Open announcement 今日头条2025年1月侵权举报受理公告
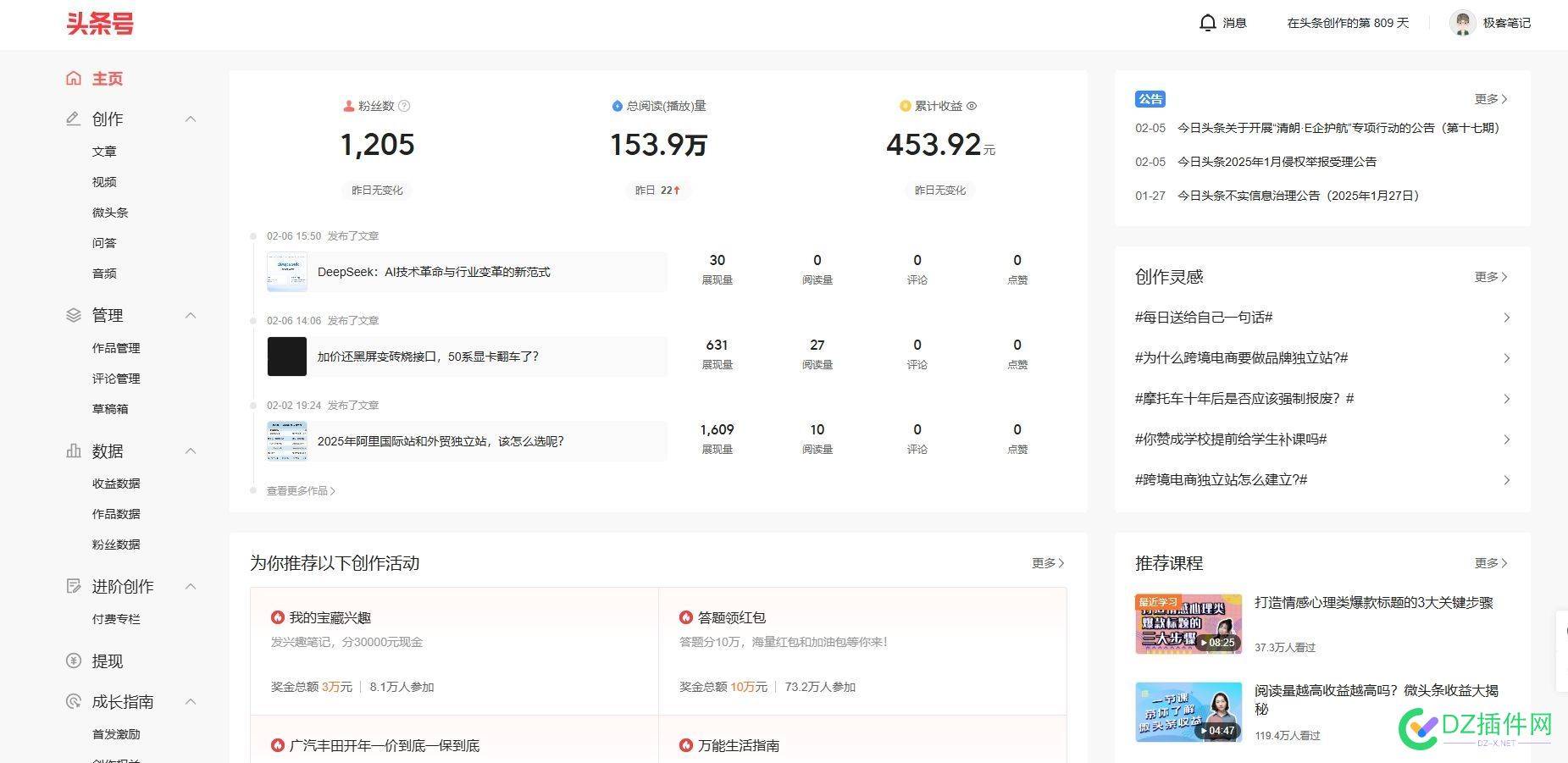This screenshot has width=1568, height=763. (x=1277, y=162)
